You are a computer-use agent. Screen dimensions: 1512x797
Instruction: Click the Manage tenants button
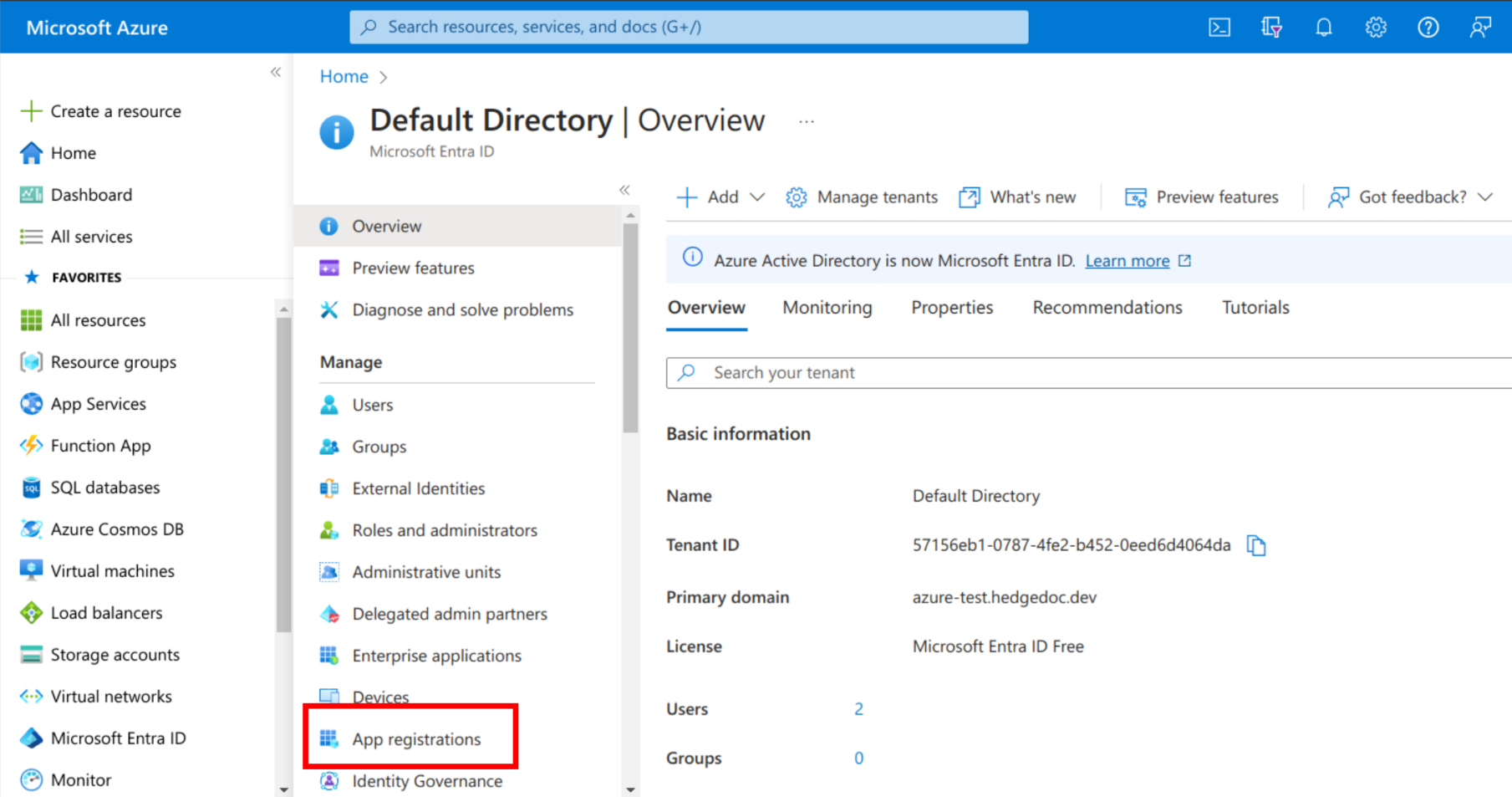coord(861,197)
